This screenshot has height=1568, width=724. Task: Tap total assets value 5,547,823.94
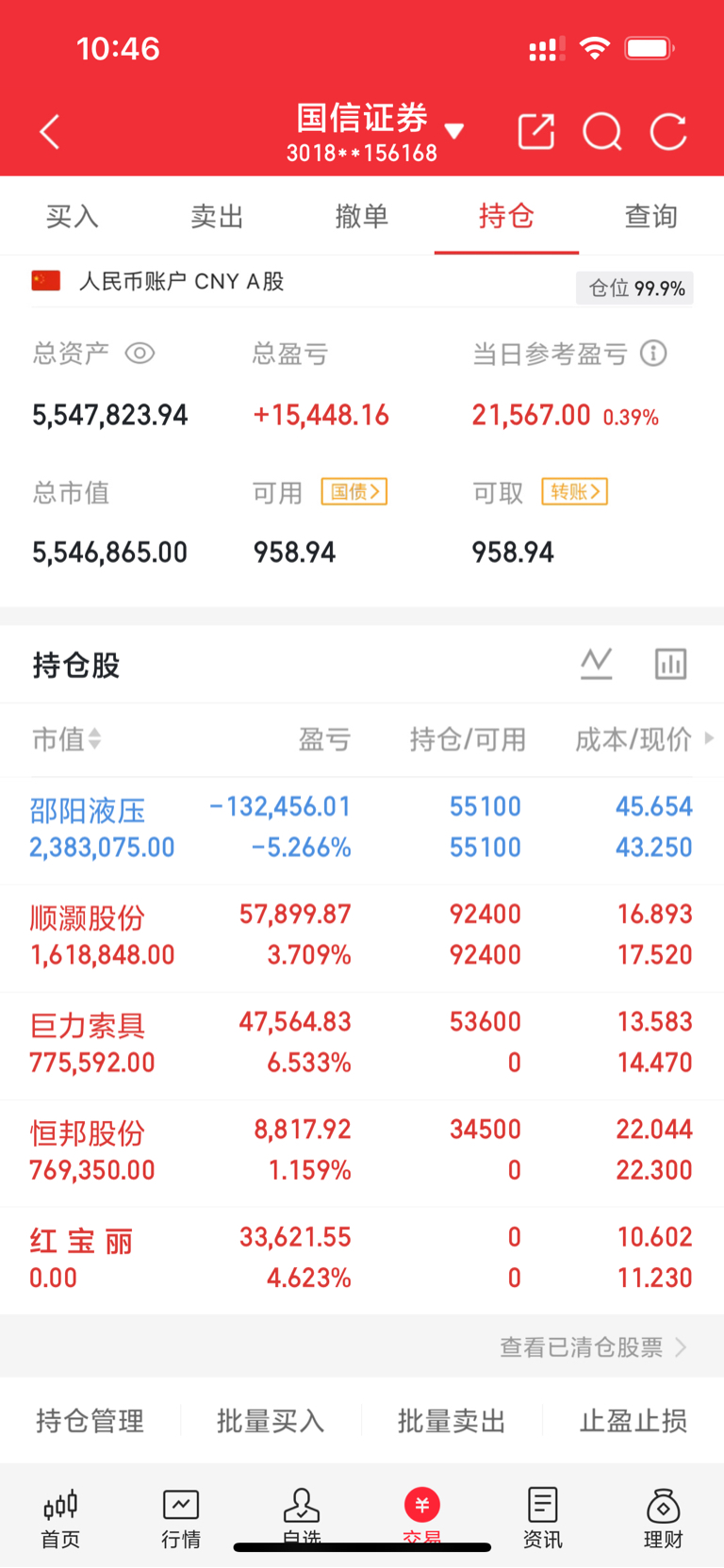point(110,415)
